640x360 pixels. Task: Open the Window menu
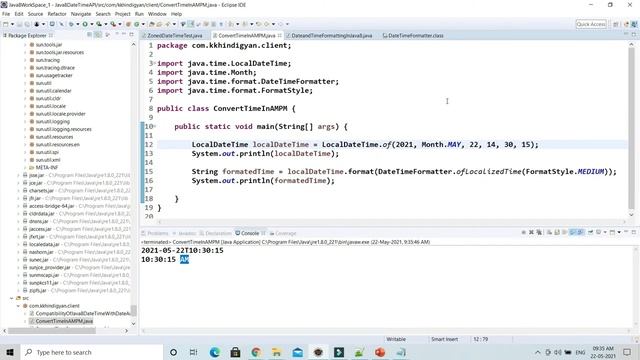(157, 14)
